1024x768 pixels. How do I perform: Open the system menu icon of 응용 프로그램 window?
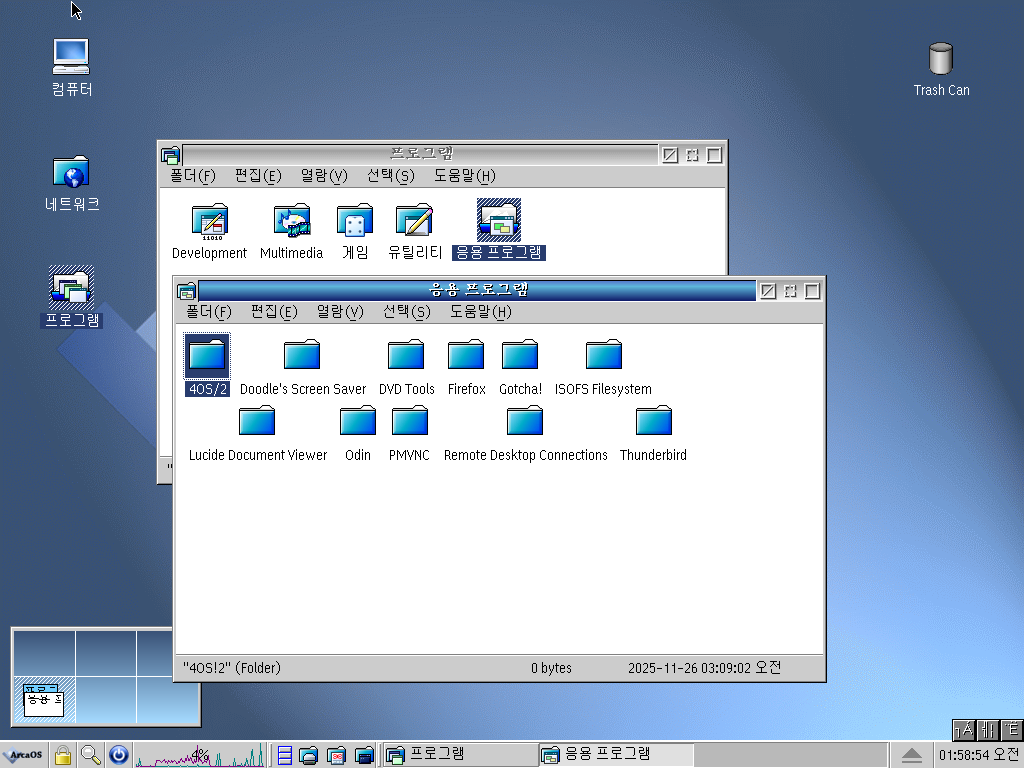coord(186,291)
